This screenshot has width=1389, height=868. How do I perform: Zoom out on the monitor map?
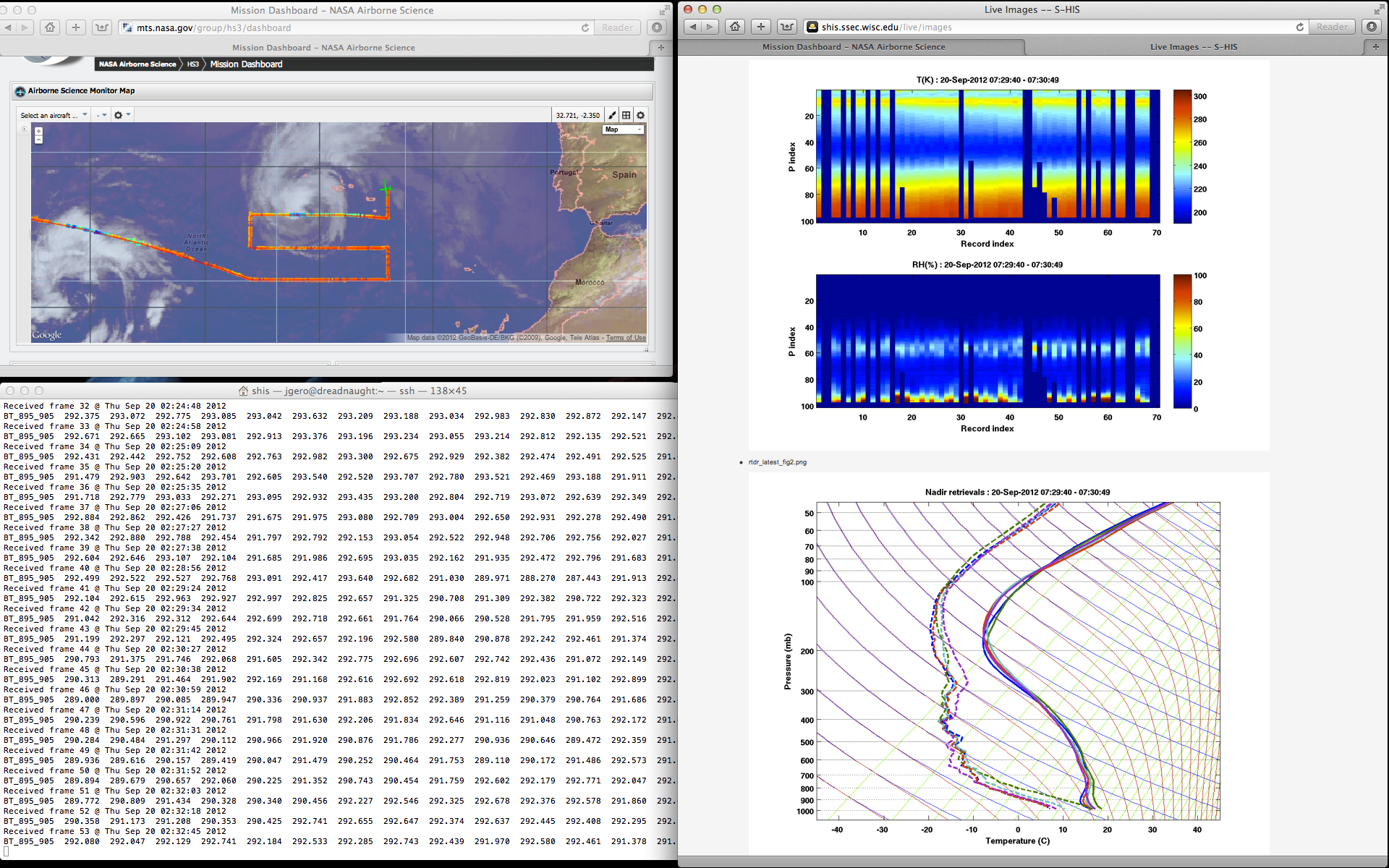[38, 140]
